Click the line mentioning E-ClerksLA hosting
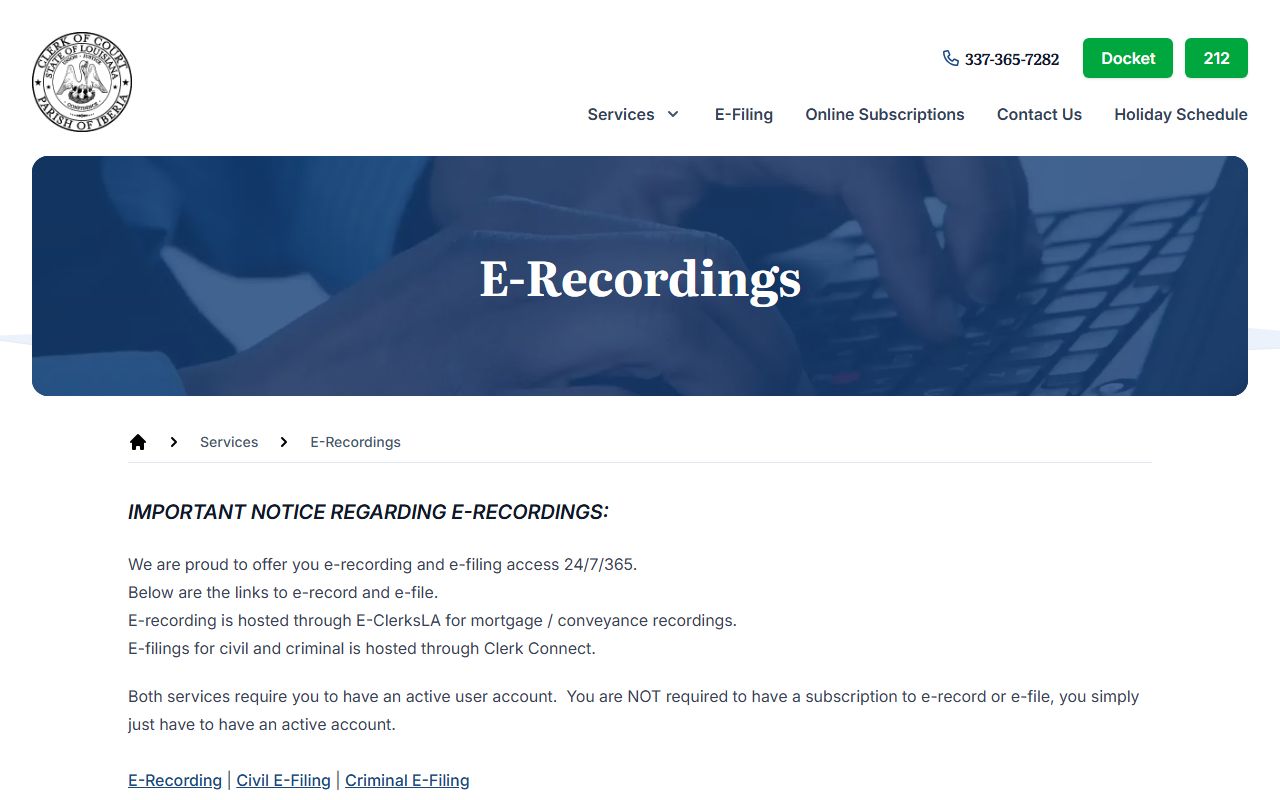The image size is (1280, 800). click(x=432, y=620)
